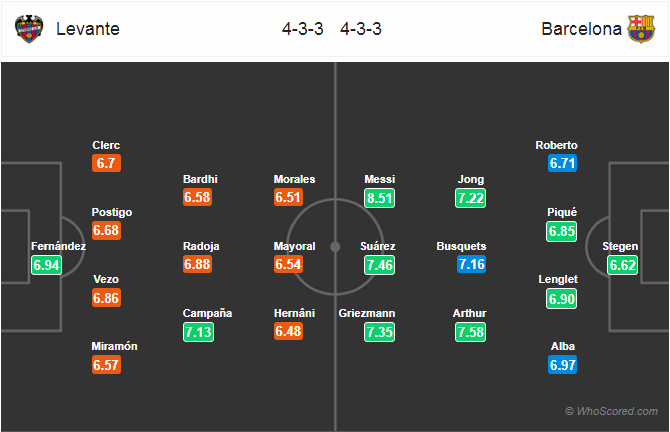This screenshot has height=432, width=670.
Task: Click Busquets' blue 7.16 rating
Action: [471, 264]
